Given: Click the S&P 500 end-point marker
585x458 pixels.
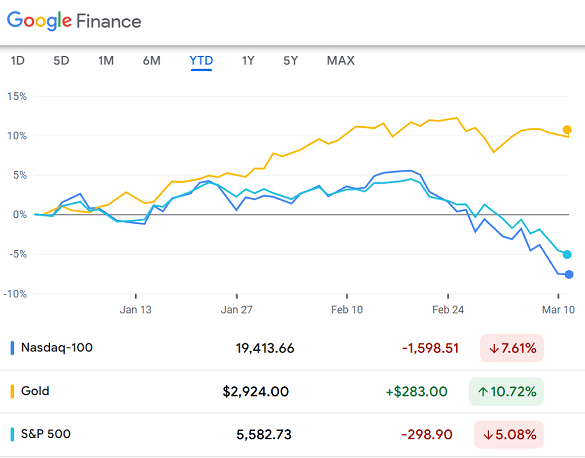Looking at the screenshot, I should 567,255.
